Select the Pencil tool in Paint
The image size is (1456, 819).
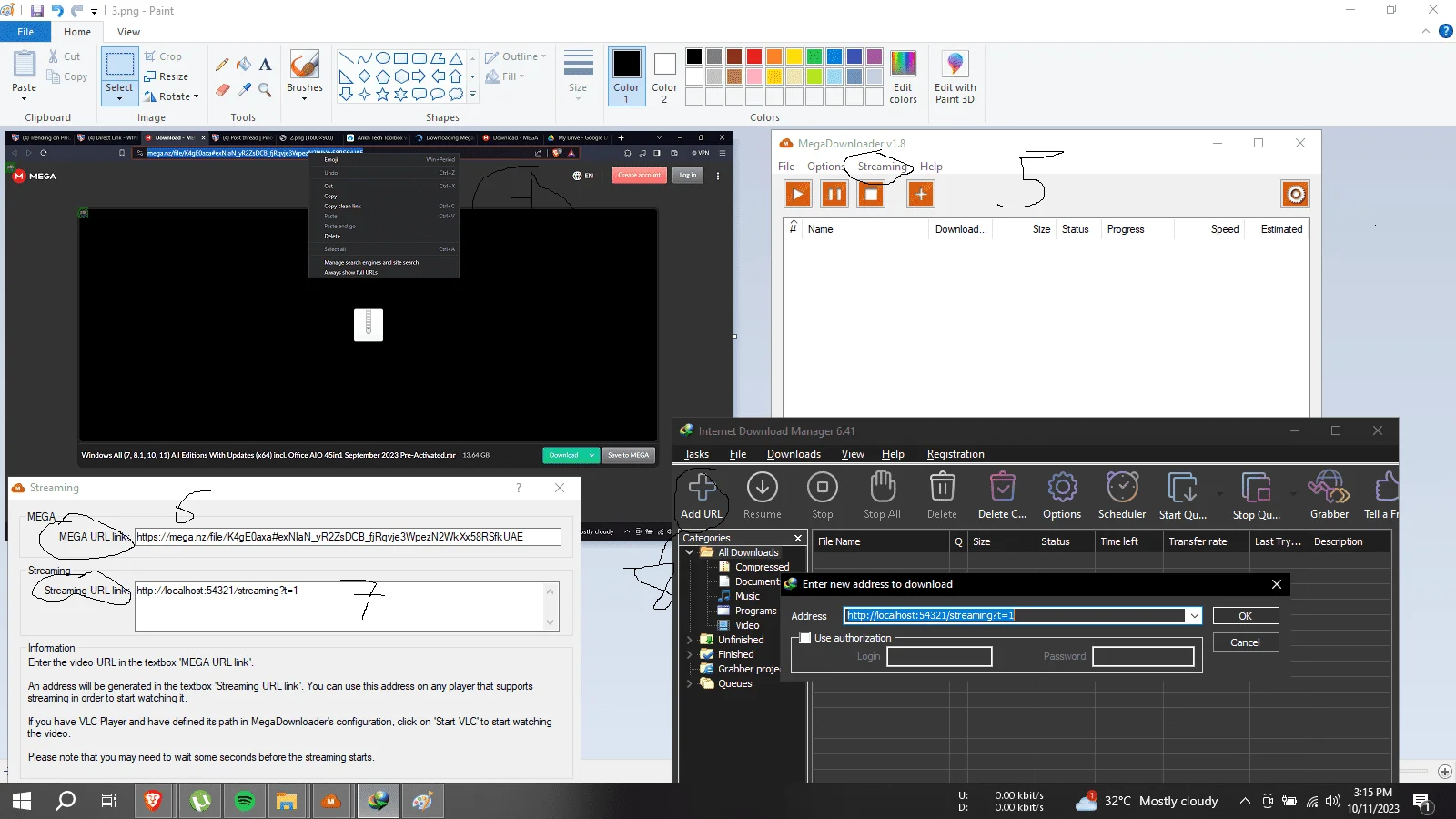pos(222,65)
